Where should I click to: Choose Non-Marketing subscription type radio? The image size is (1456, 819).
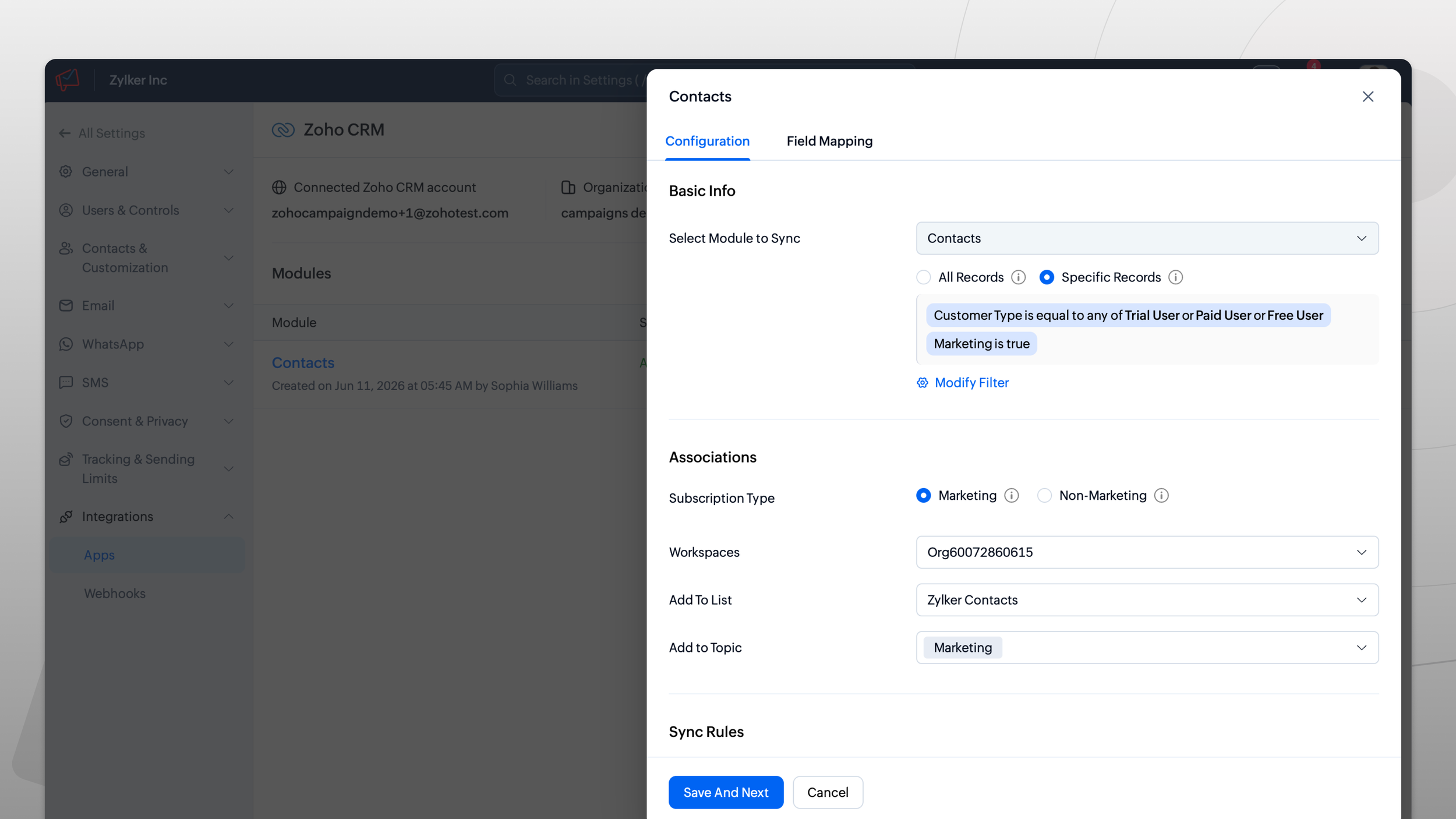point(1044,496)
